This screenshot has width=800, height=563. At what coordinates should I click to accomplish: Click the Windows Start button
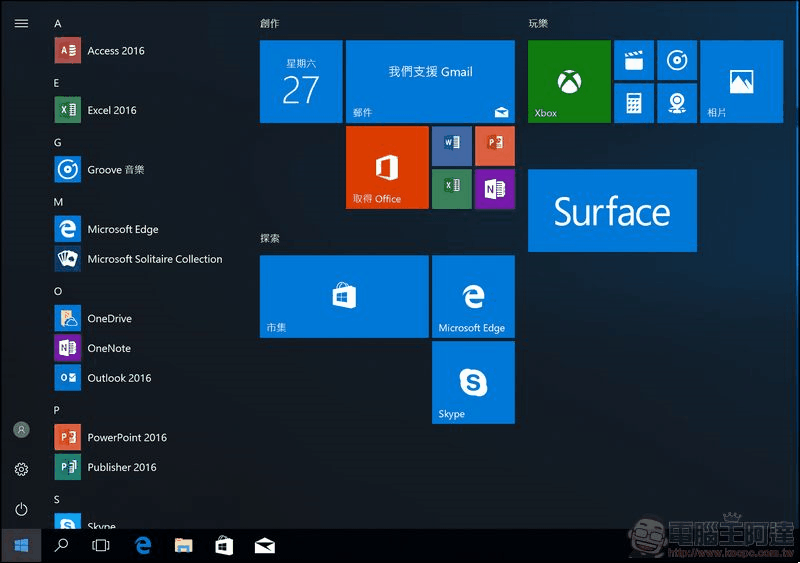[21, 546]
